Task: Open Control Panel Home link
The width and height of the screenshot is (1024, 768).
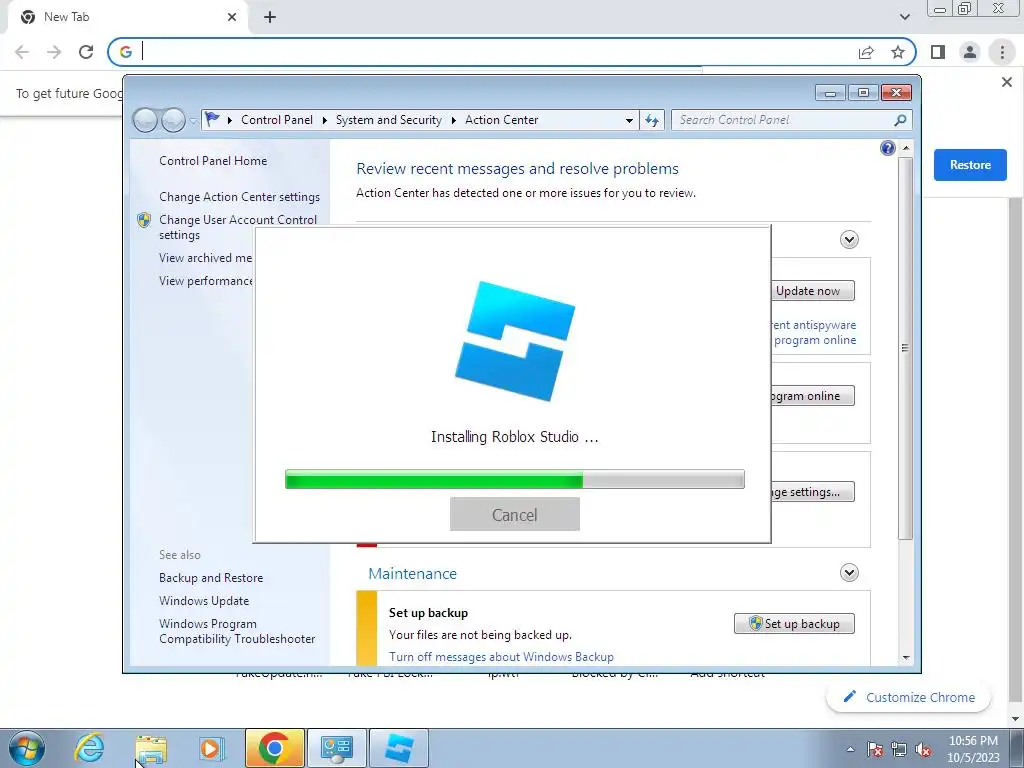Action: (213, 161)
